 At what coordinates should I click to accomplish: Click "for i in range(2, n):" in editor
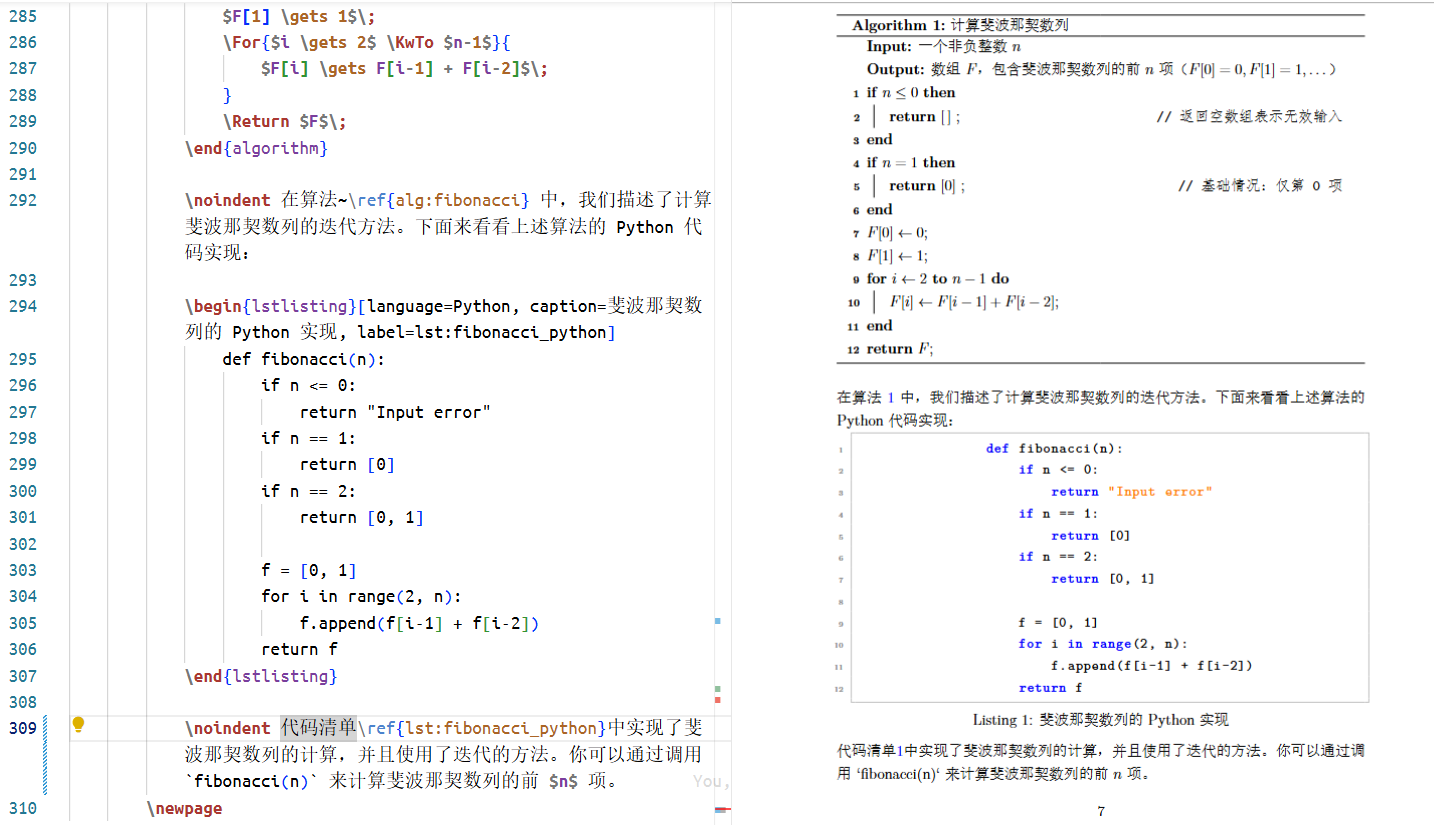(x=361, y=597)
